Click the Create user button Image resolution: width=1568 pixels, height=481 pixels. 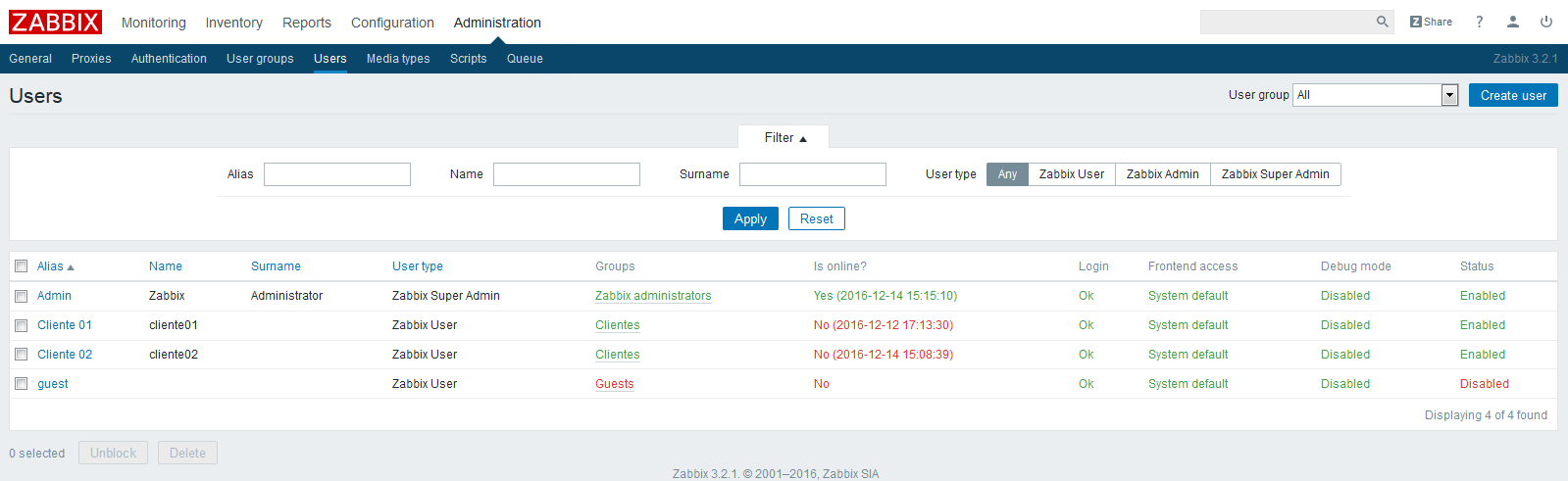coord(1513,95)
